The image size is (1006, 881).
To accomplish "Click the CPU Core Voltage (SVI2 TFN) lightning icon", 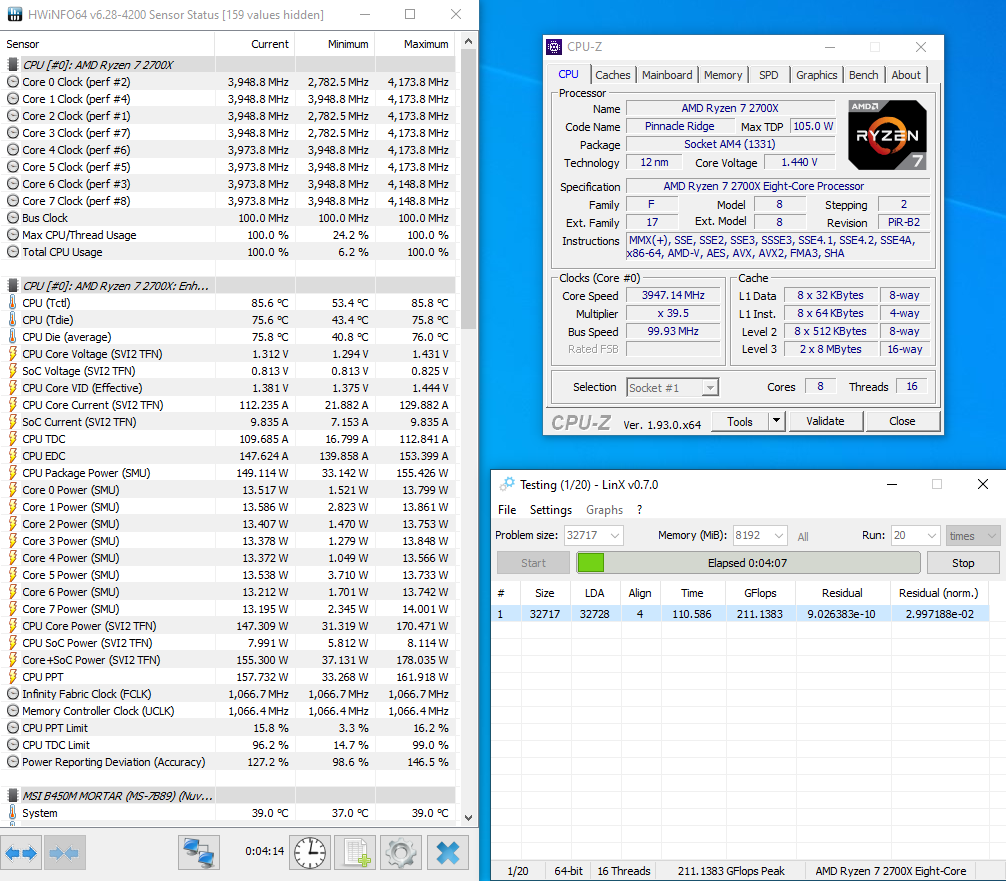I will 12,354.
